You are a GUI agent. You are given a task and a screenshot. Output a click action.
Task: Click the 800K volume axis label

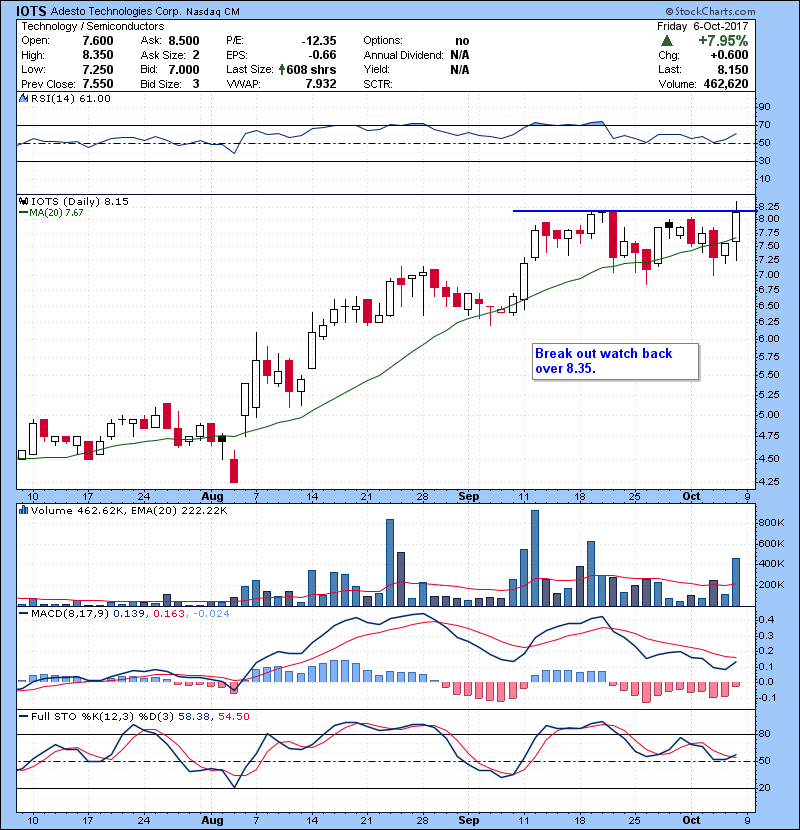[x=771, y=522]
